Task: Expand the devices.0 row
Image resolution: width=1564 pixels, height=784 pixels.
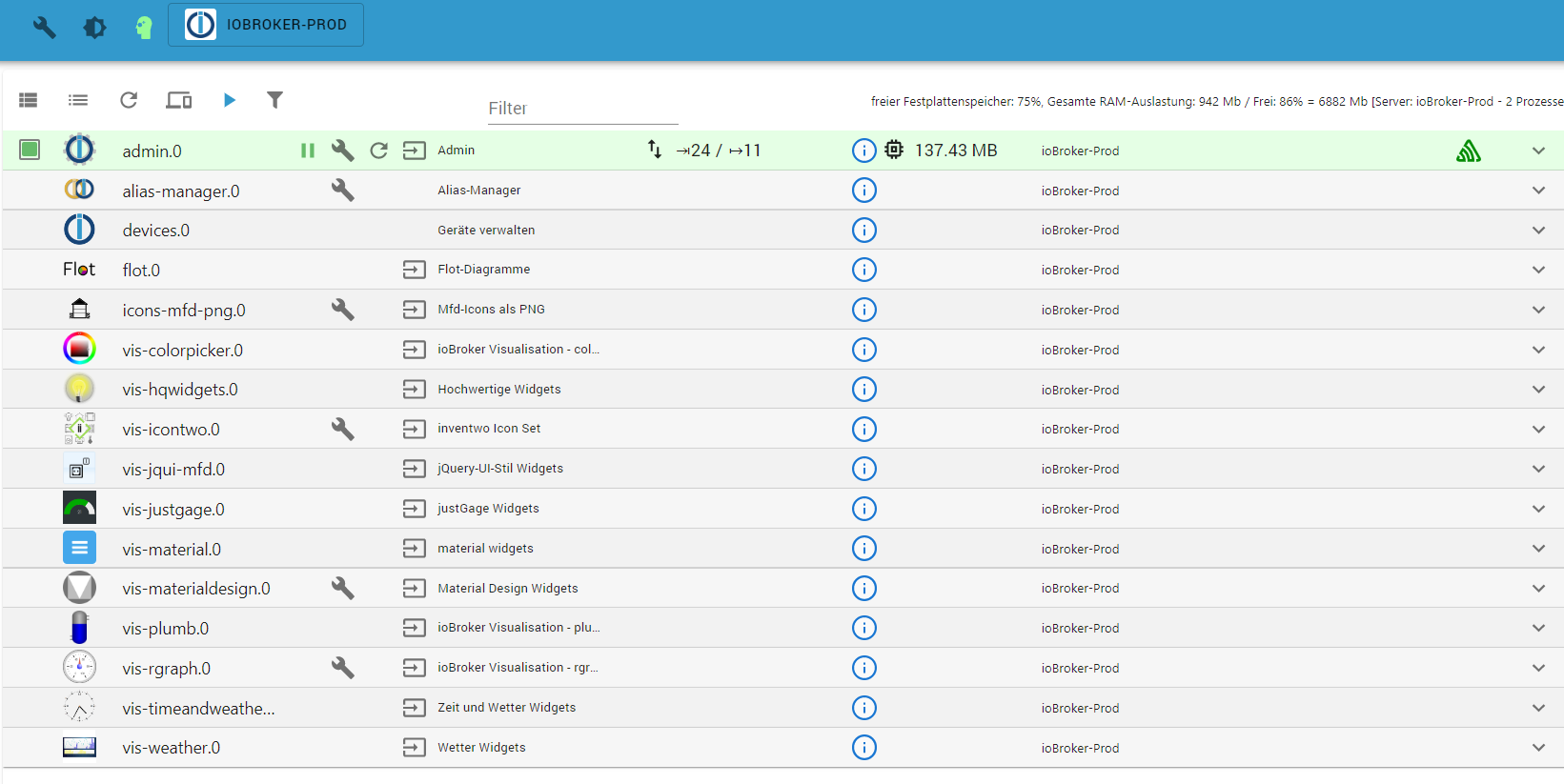Action: (x=1538, y=231)
